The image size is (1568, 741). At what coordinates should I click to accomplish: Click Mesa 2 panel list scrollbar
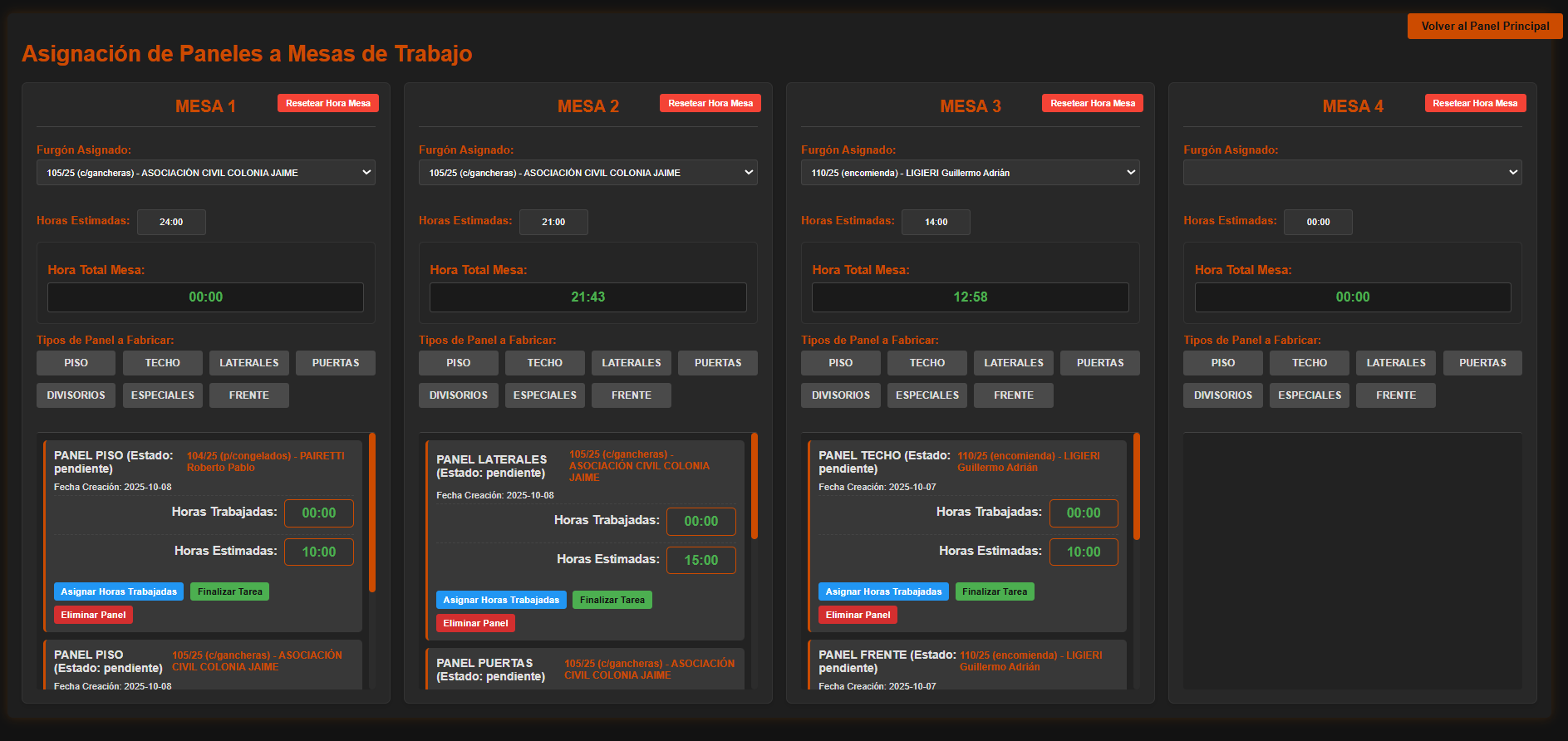pos(755,486)
